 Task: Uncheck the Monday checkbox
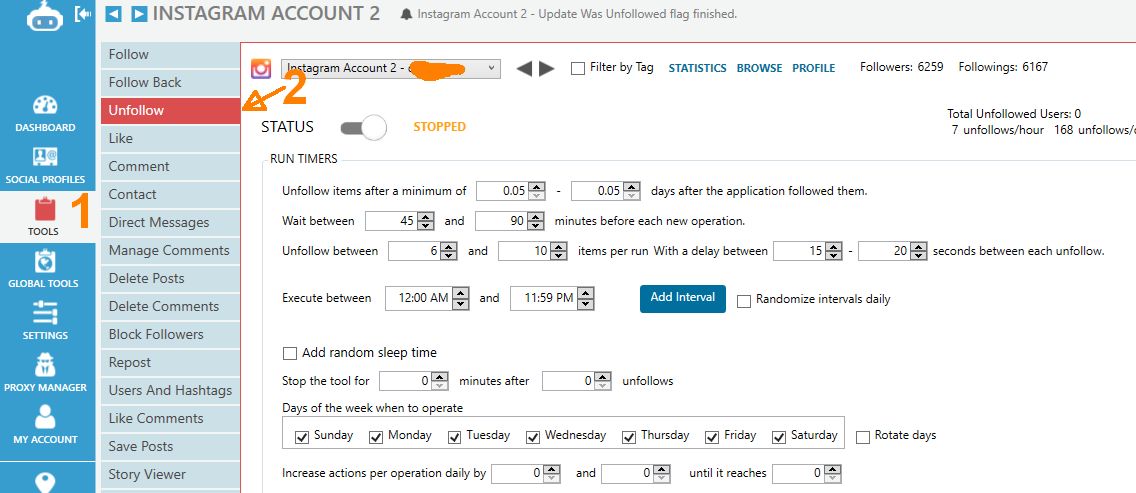pyautogui.click(x=376, y=436)
